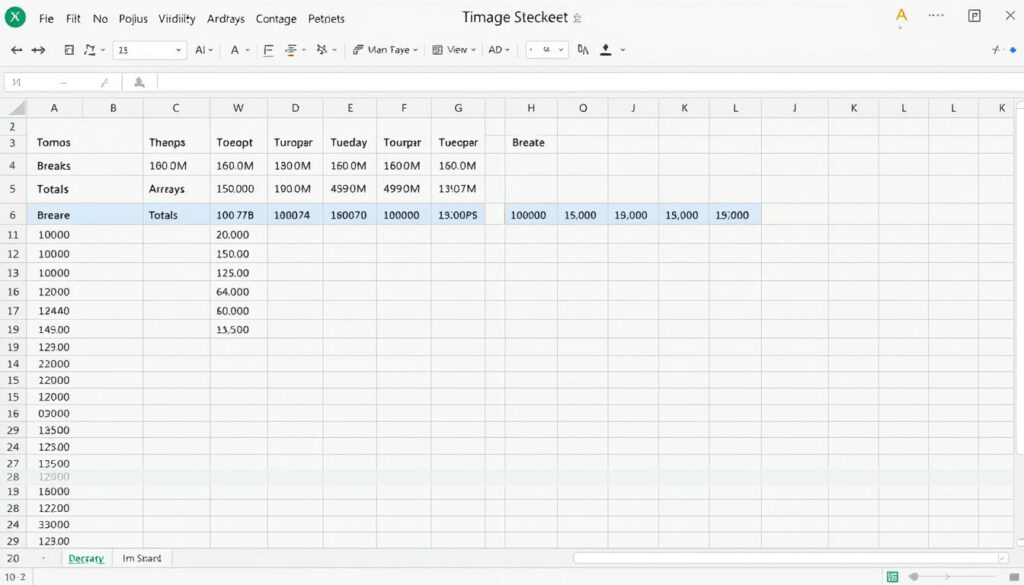This screenshot has width=1024, height=585.
Task: Click the fill color bucket icon
Action: point(605,50)
